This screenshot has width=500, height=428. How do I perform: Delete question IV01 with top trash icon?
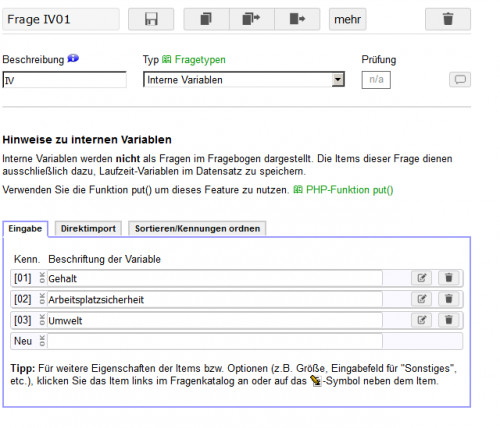coord(448,19)
